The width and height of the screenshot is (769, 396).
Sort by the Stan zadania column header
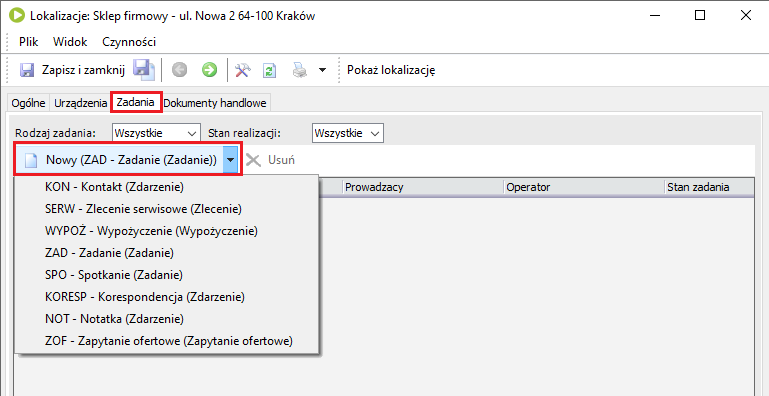[709, 187]
